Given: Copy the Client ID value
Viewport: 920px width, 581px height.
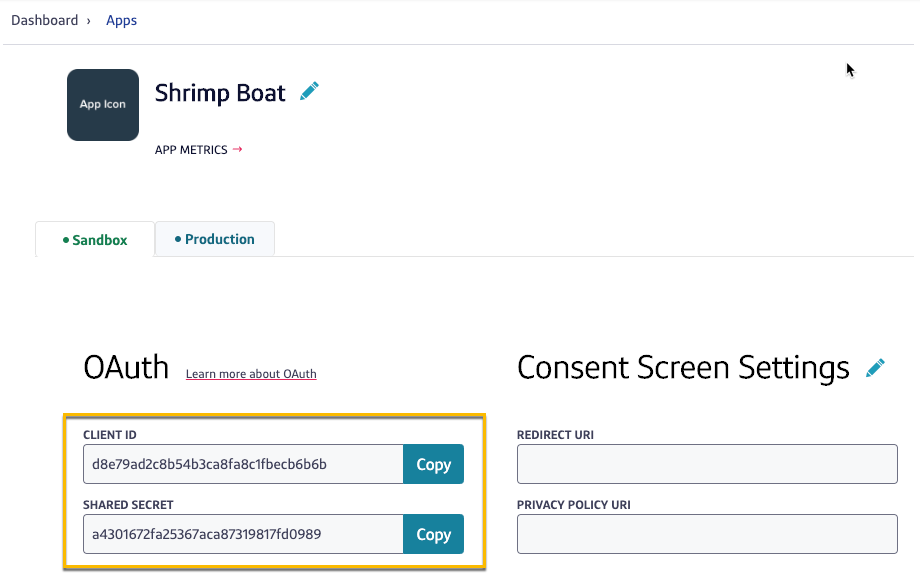Looking at the screenshot, I should coord(433,464).
